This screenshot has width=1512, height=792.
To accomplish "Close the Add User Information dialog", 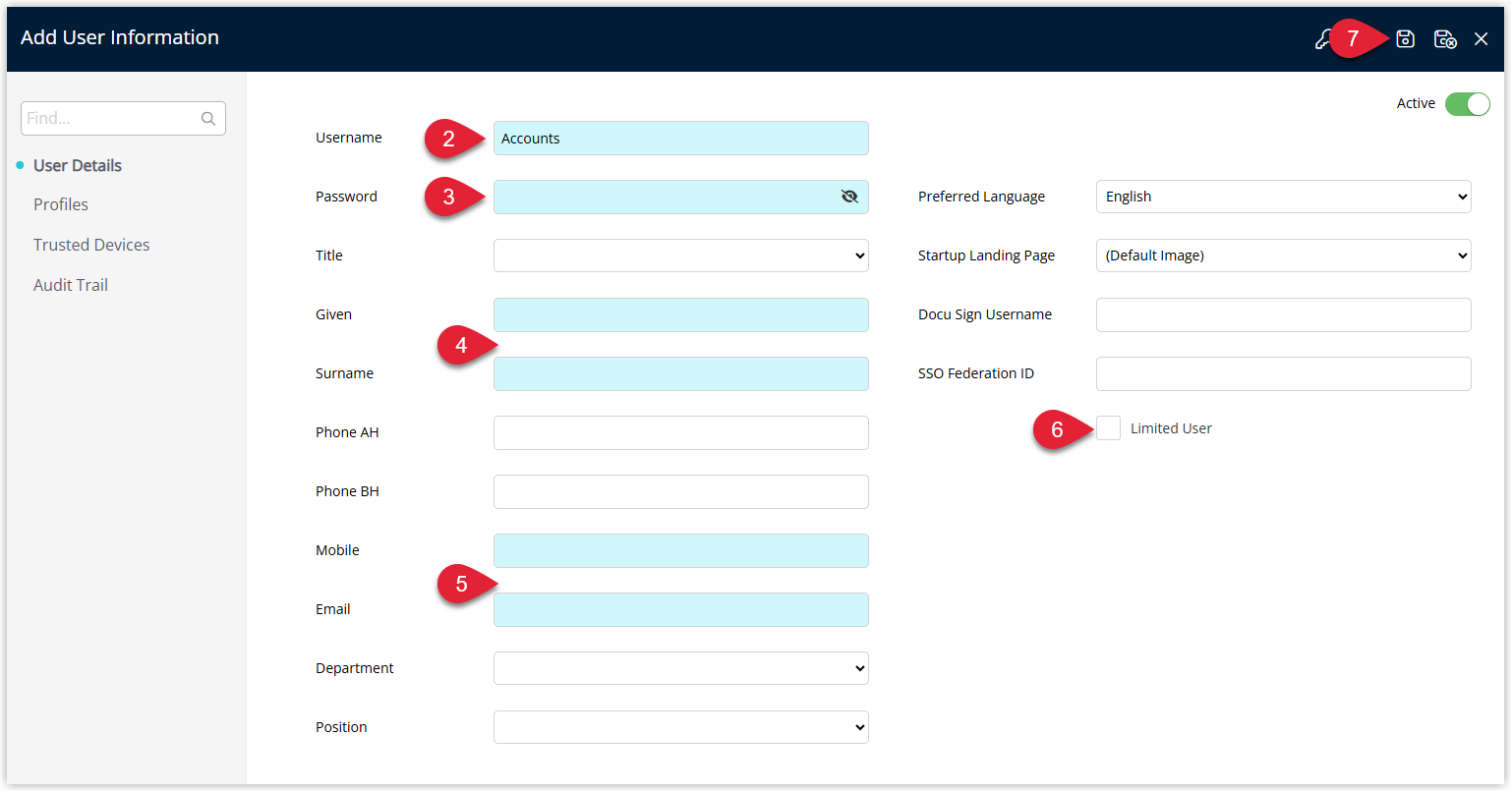I will click(x=1481, y=39).
